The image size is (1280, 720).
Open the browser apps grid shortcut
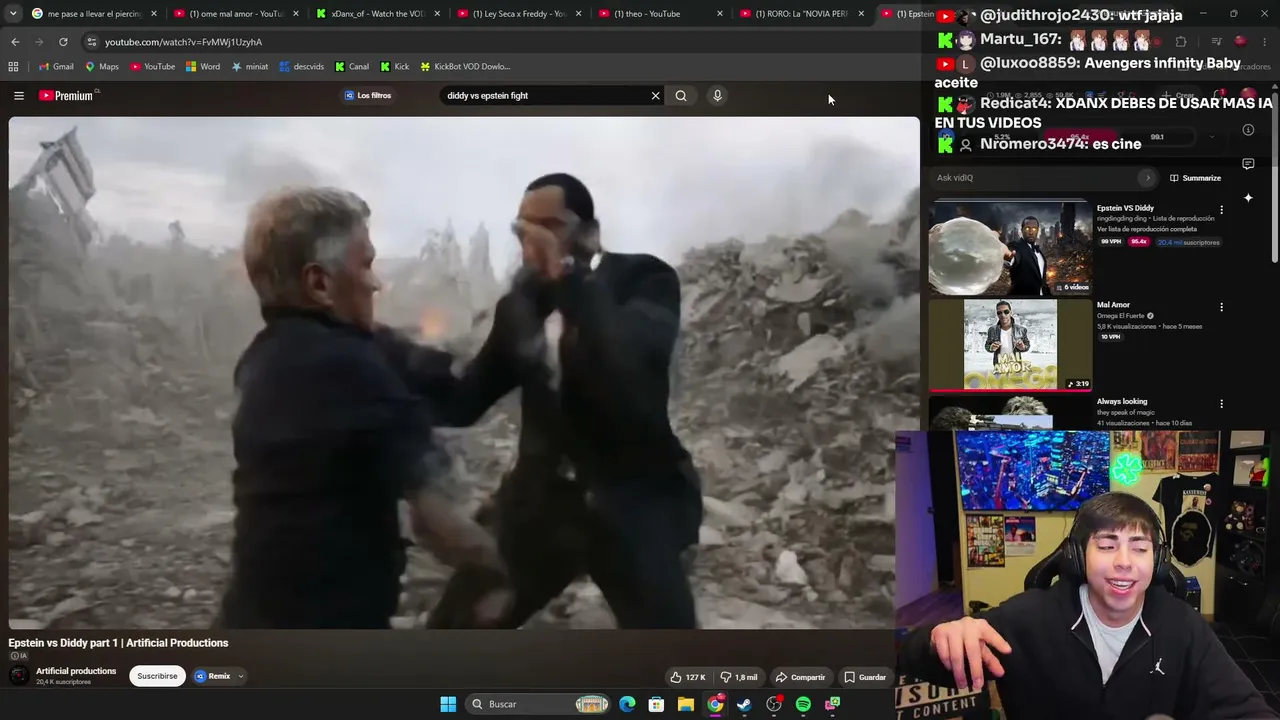(x=13, y=67)
